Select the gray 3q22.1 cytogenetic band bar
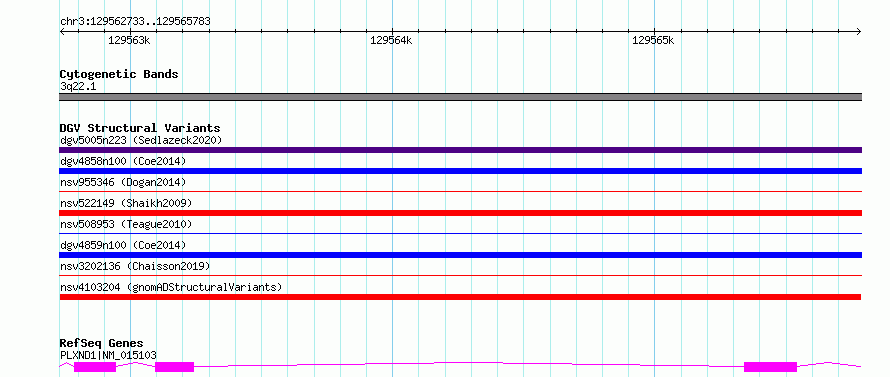The width and height of the screenshot is (890, 377). pyautogui.click(x=460, y=97)
